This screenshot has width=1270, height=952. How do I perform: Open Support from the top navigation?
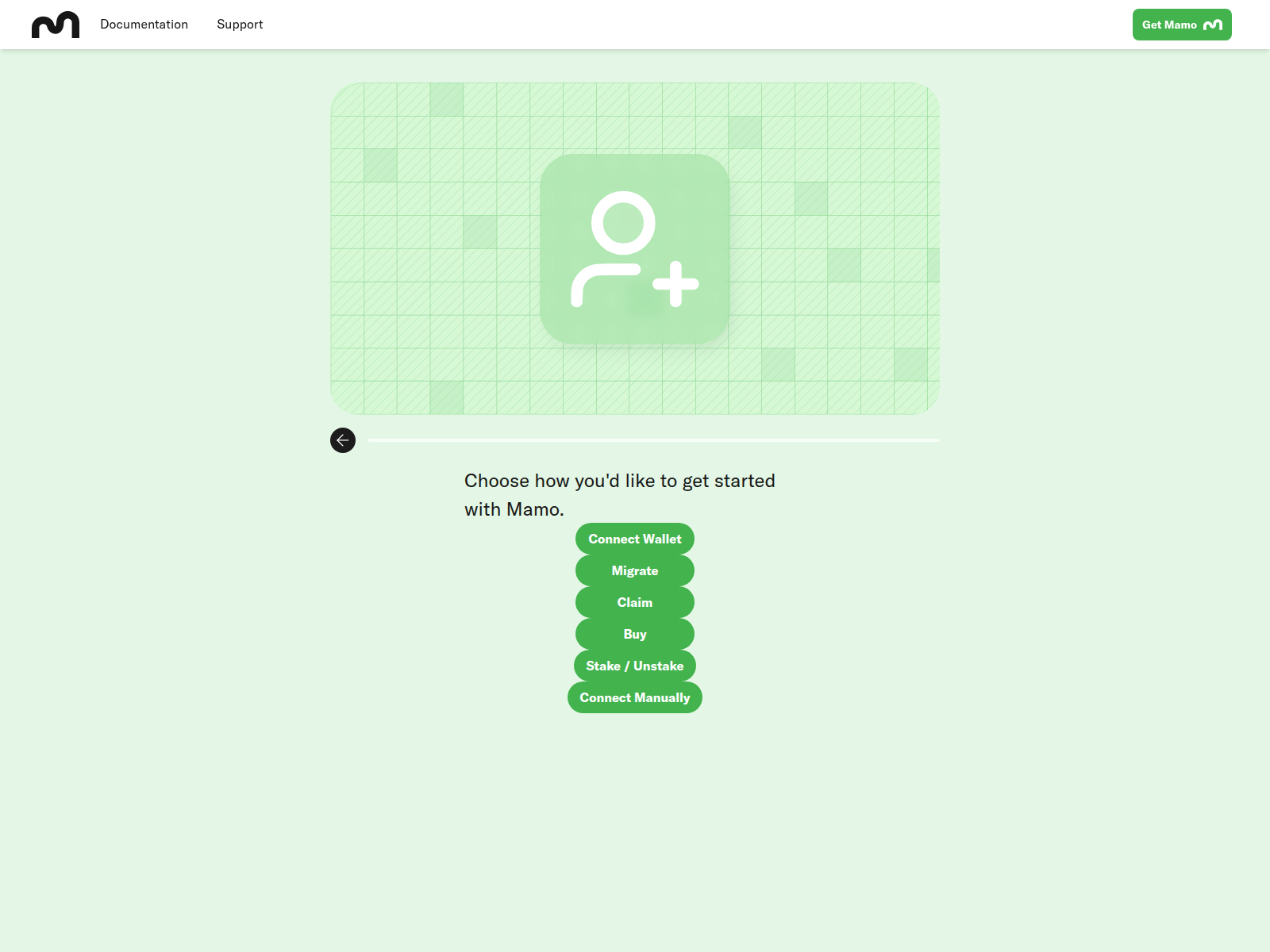click(239, 24)
